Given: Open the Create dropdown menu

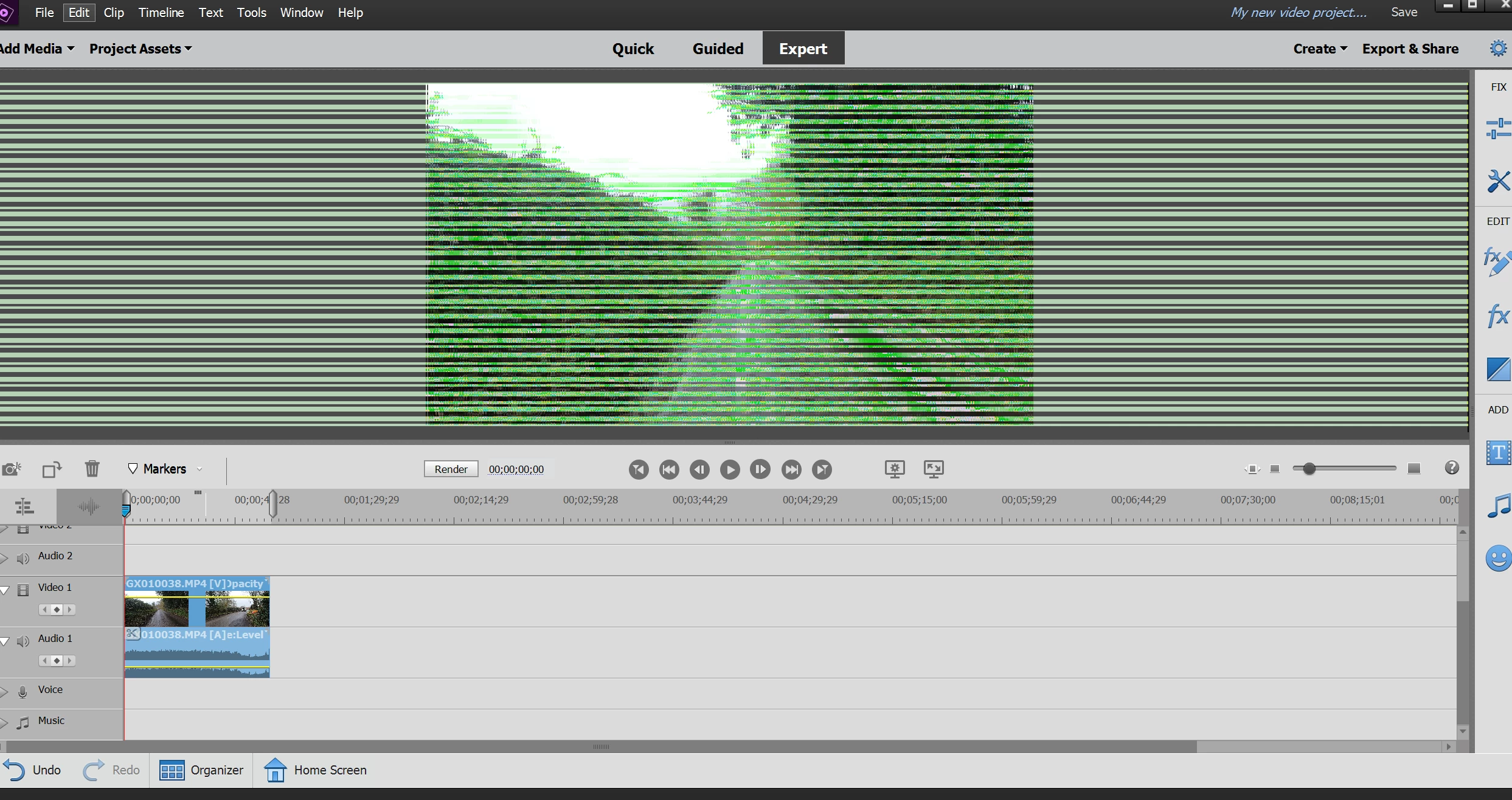Looking at the screenshot, I should point(1320,49).
